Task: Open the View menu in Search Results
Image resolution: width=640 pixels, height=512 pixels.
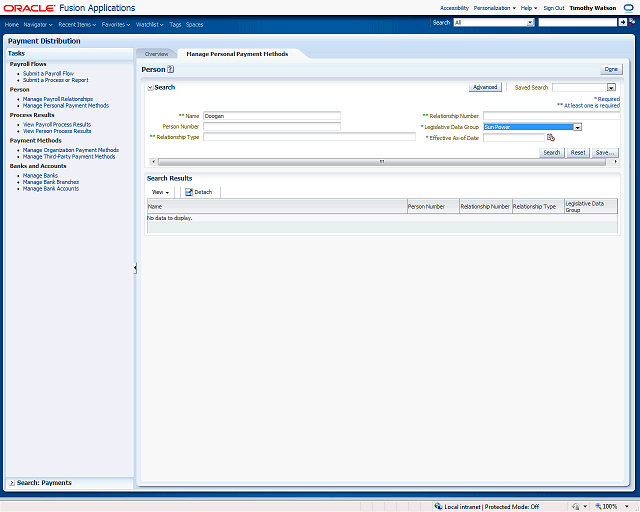Action: (x=160, y=191)
